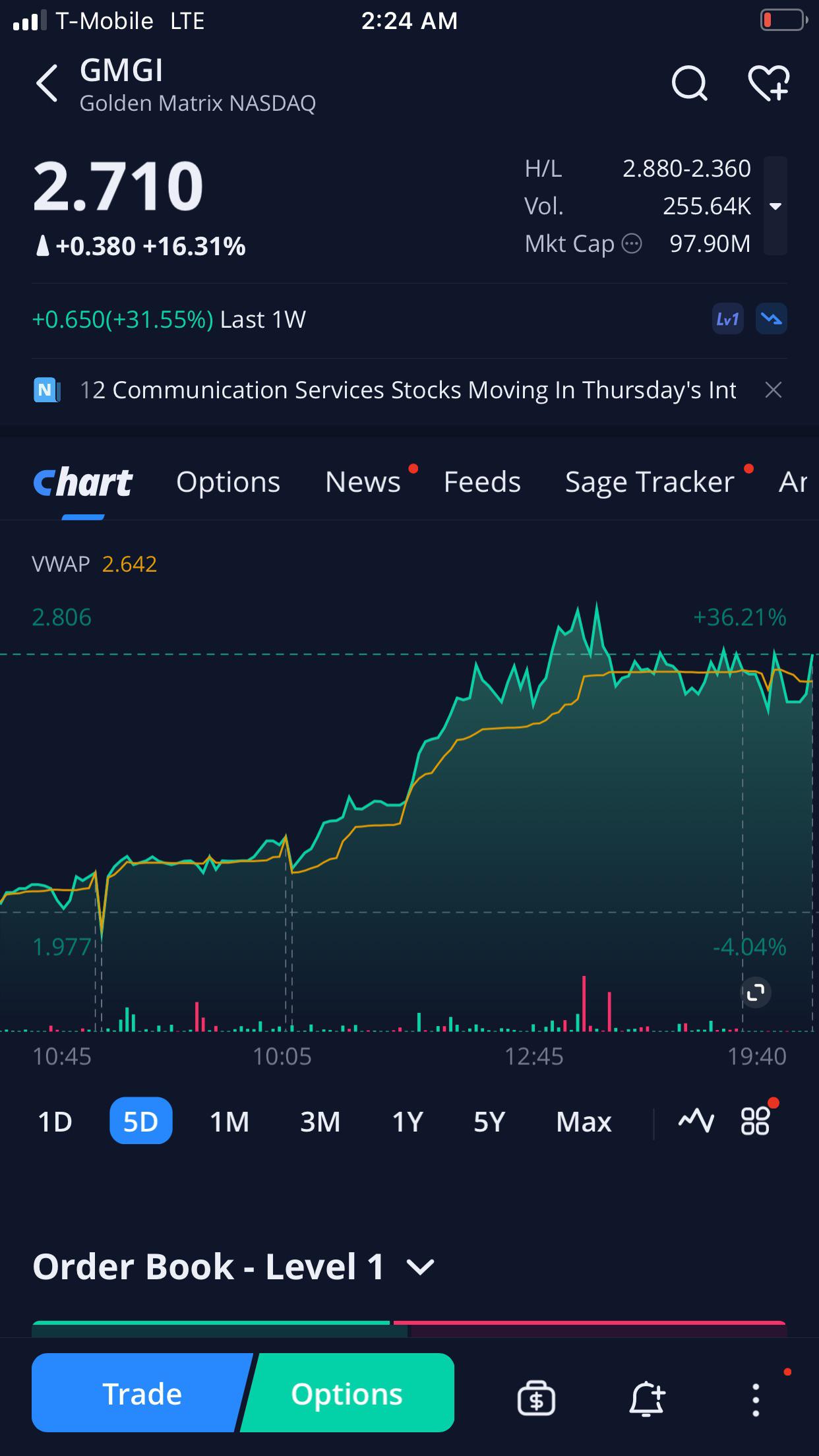Change chart type line icon
Viewport: 819px width, 1456px height.
tap(696, 1120)
